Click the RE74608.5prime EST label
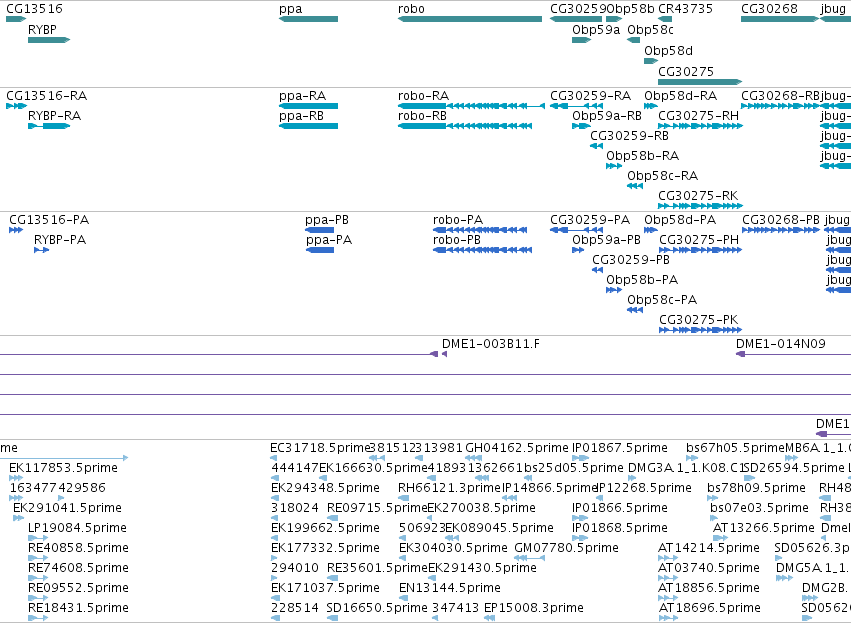The height and width of the screenshot is (623, 851). [78, 568]
